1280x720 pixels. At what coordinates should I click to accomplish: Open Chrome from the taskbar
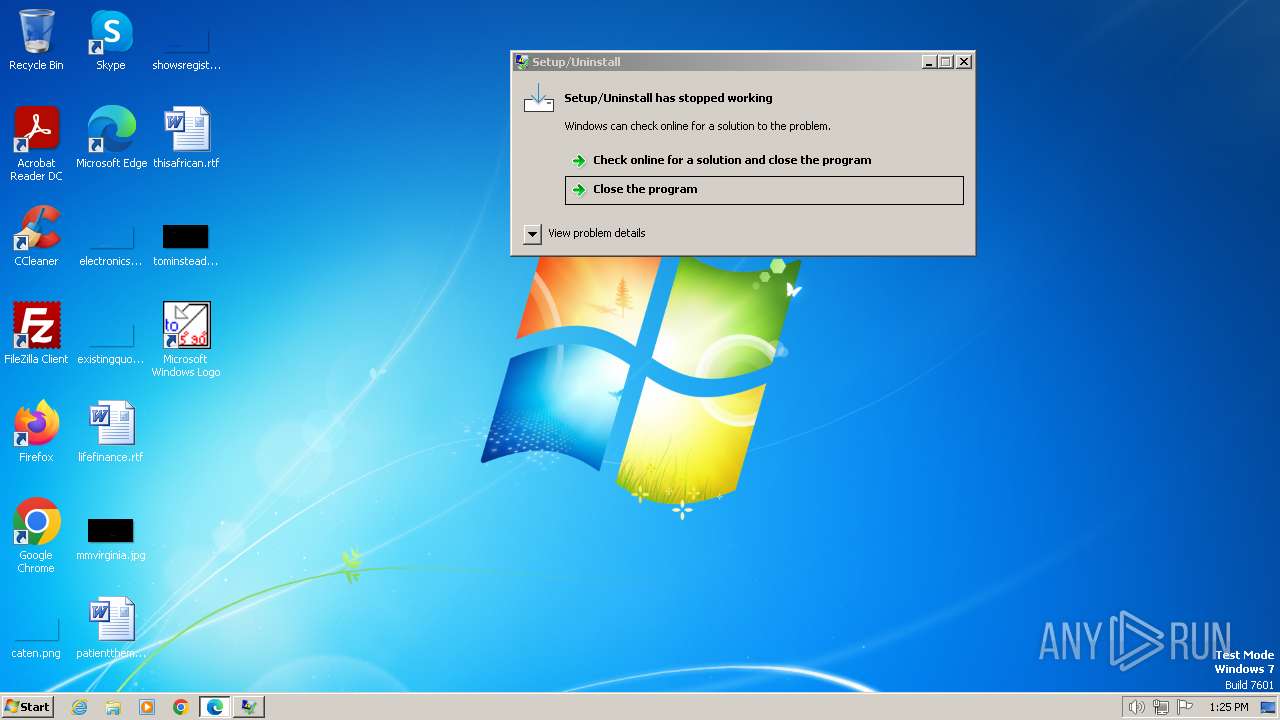click(x=181, y=707)
